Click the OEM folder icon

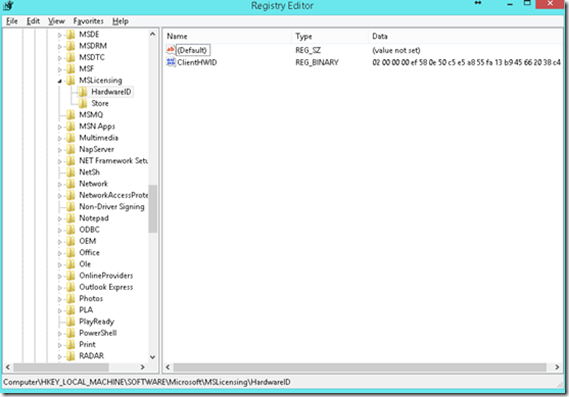pyautogui.click(x=71, y=241)
